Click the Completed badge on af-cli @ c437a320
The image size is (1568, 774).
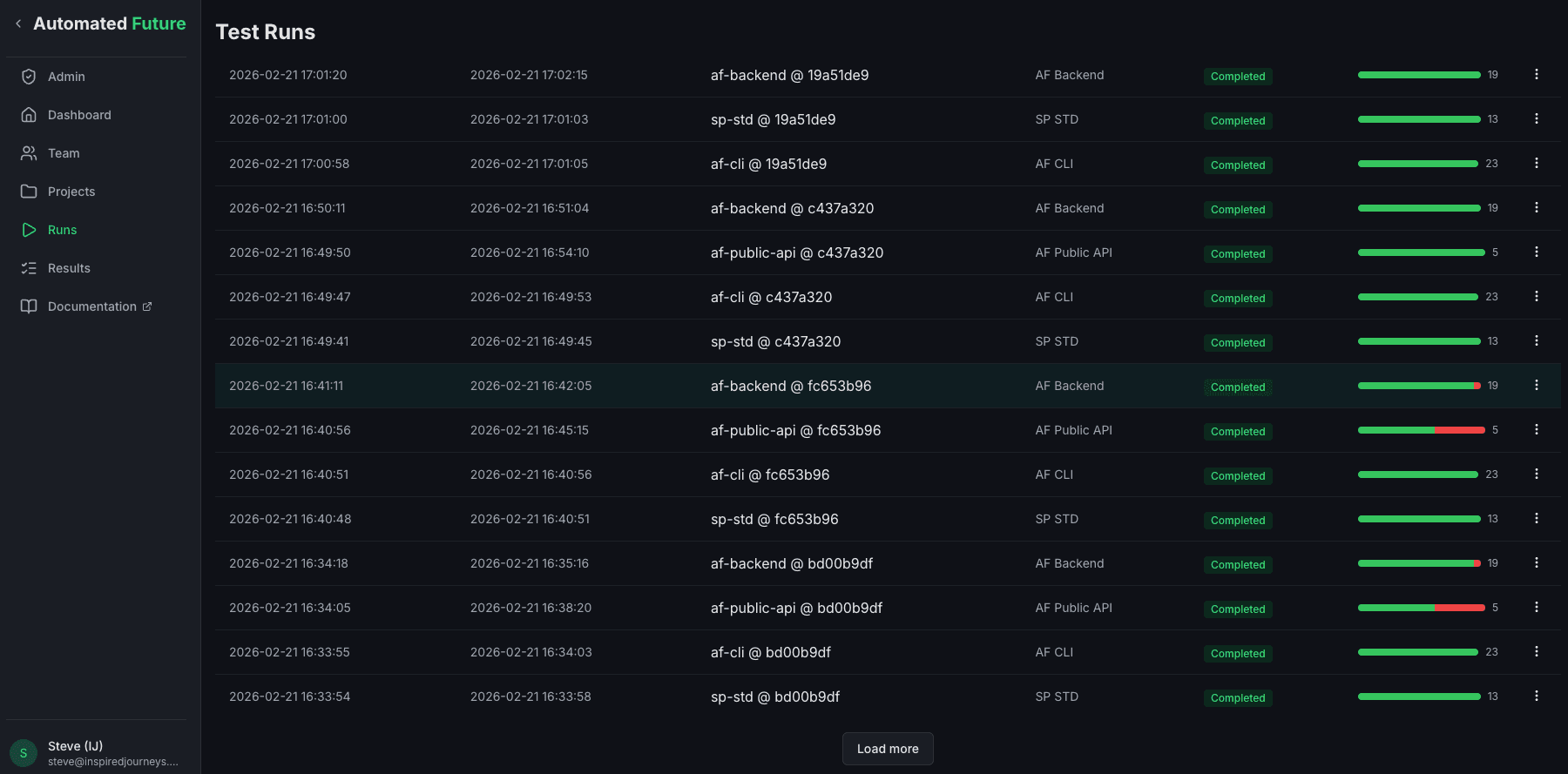(1238, 298)
